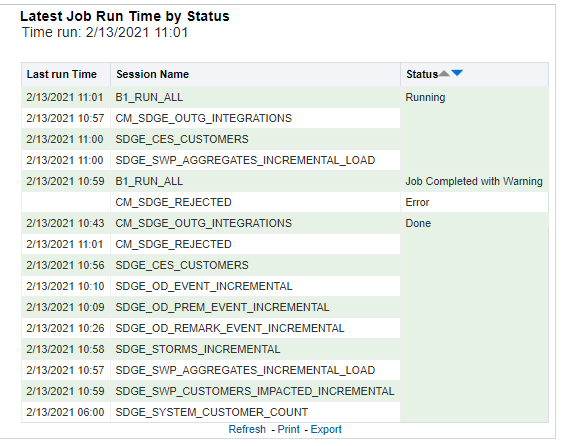
Task: Click the Error status cell
Action: point(417,202)
